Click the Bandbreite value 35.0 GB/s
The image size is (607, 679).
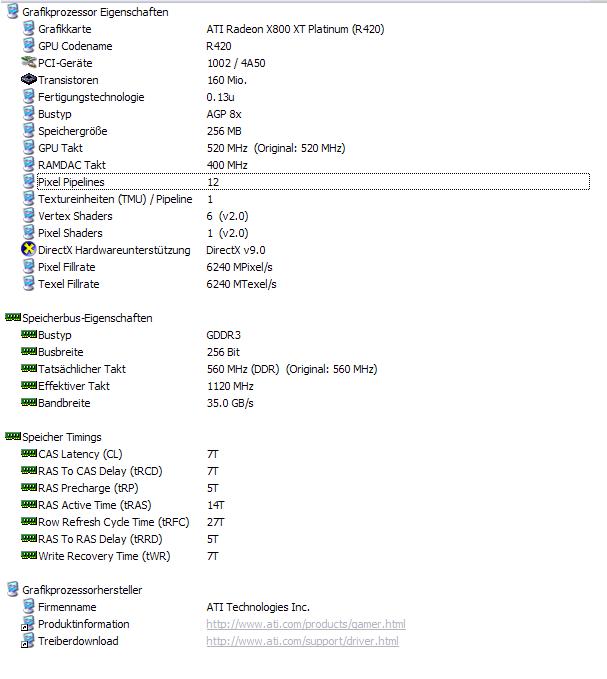point(230,403)
